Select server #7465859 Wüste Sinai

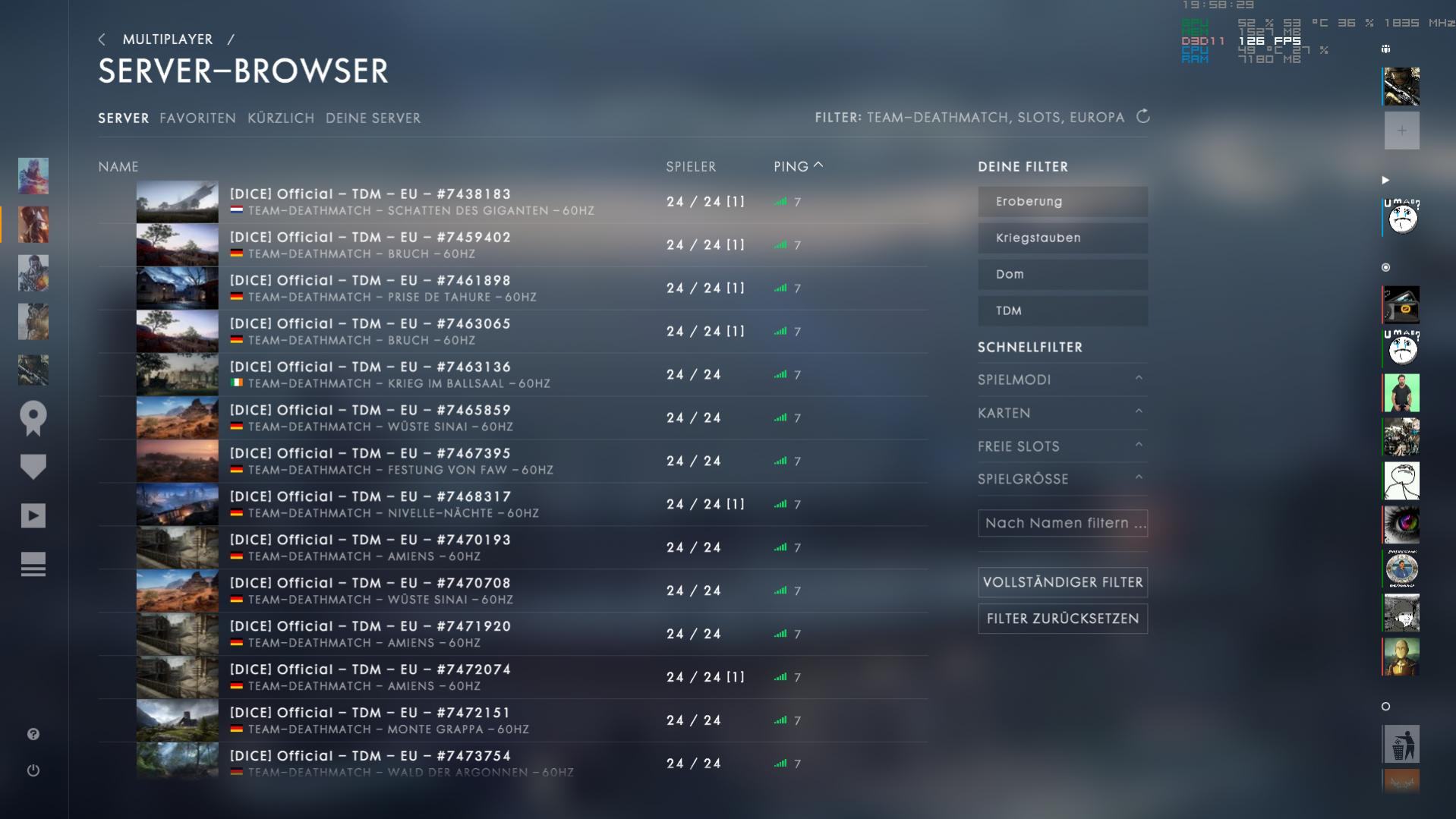[x=512, y=418]
